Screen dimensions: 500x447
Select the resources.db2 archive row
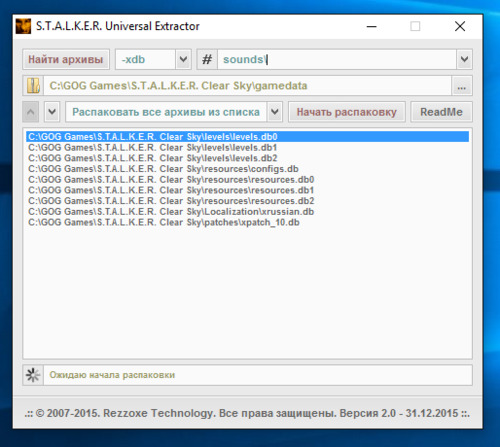[x=248, y=201]
